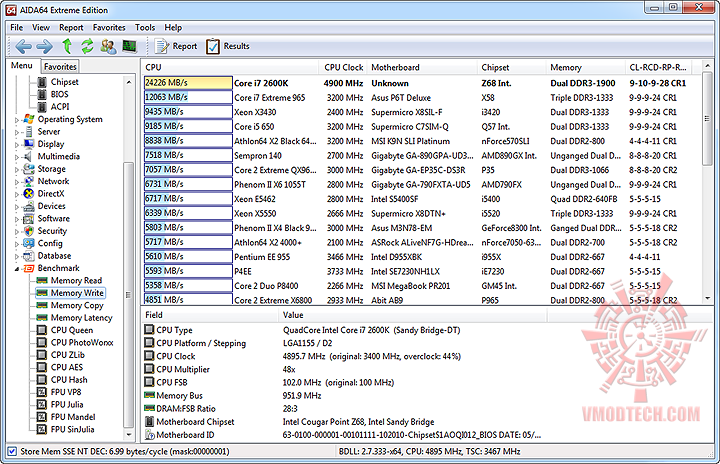Select the Chipset tree icon

pos(42,82)
